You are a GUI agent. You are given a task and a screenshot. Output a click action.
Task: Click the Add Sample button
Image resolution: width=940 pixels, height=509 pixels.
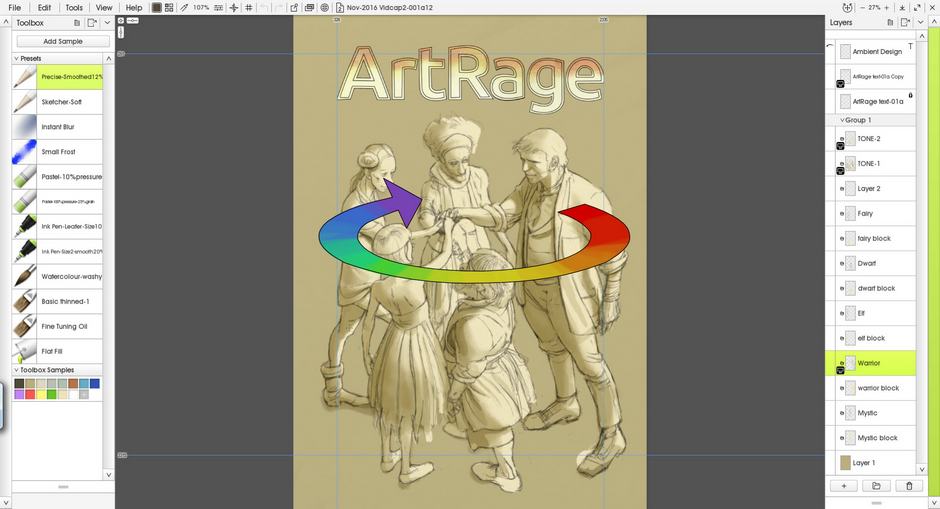[63, 41]
